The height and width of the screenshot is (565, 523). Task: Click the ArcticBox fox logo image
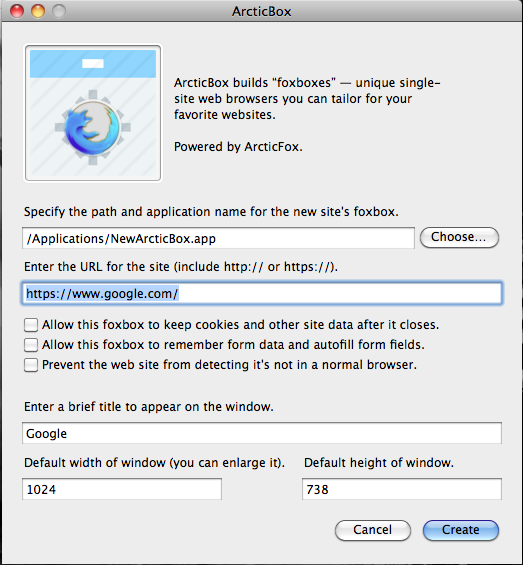coord(93,113)
